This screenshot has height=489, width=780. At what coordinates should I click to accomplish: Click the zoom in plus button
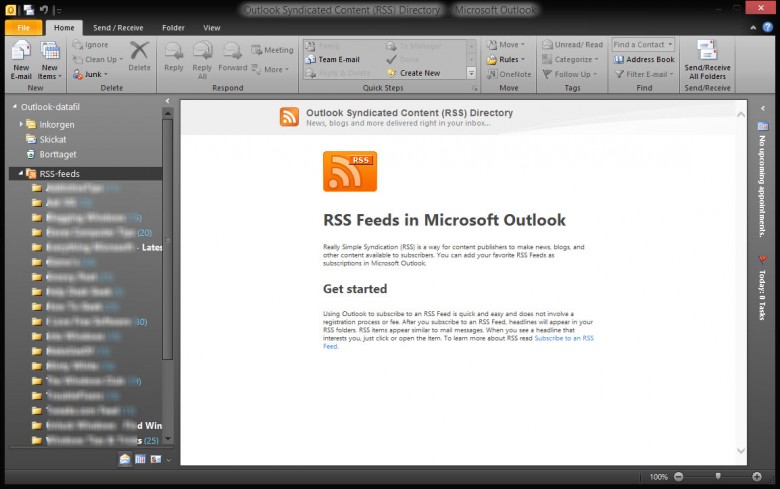tap(757, 477)
